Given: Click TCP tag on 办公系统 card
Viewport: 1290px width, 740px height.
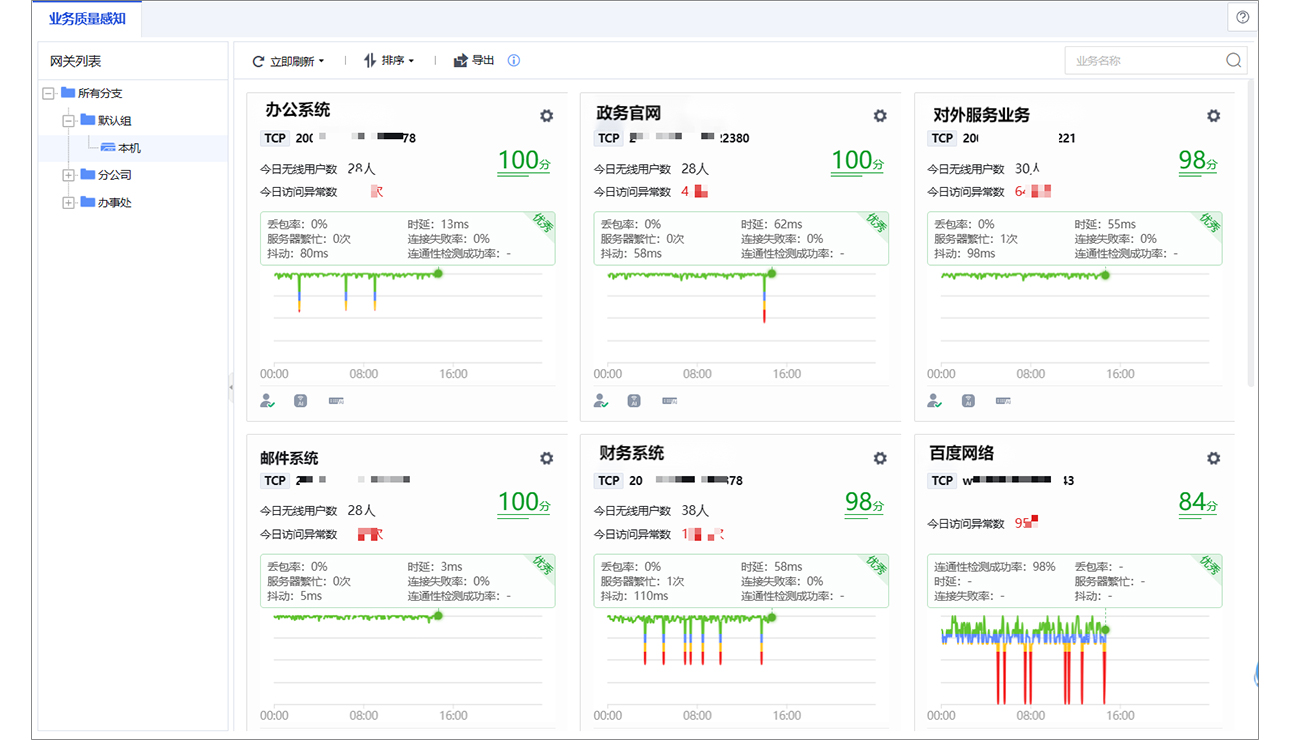Looking at the screenshot, I should [x=275, y=138].
